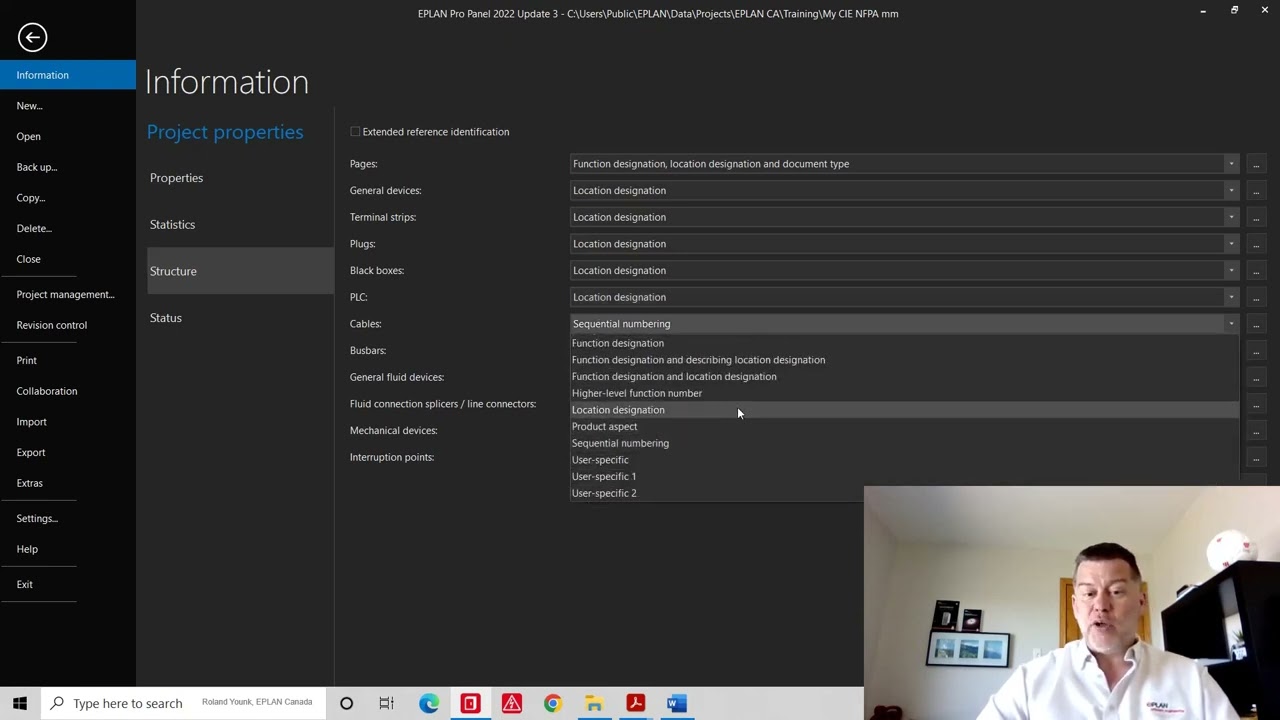
Task: Select Function designation and describing location designation
Action: coord(904,360)
